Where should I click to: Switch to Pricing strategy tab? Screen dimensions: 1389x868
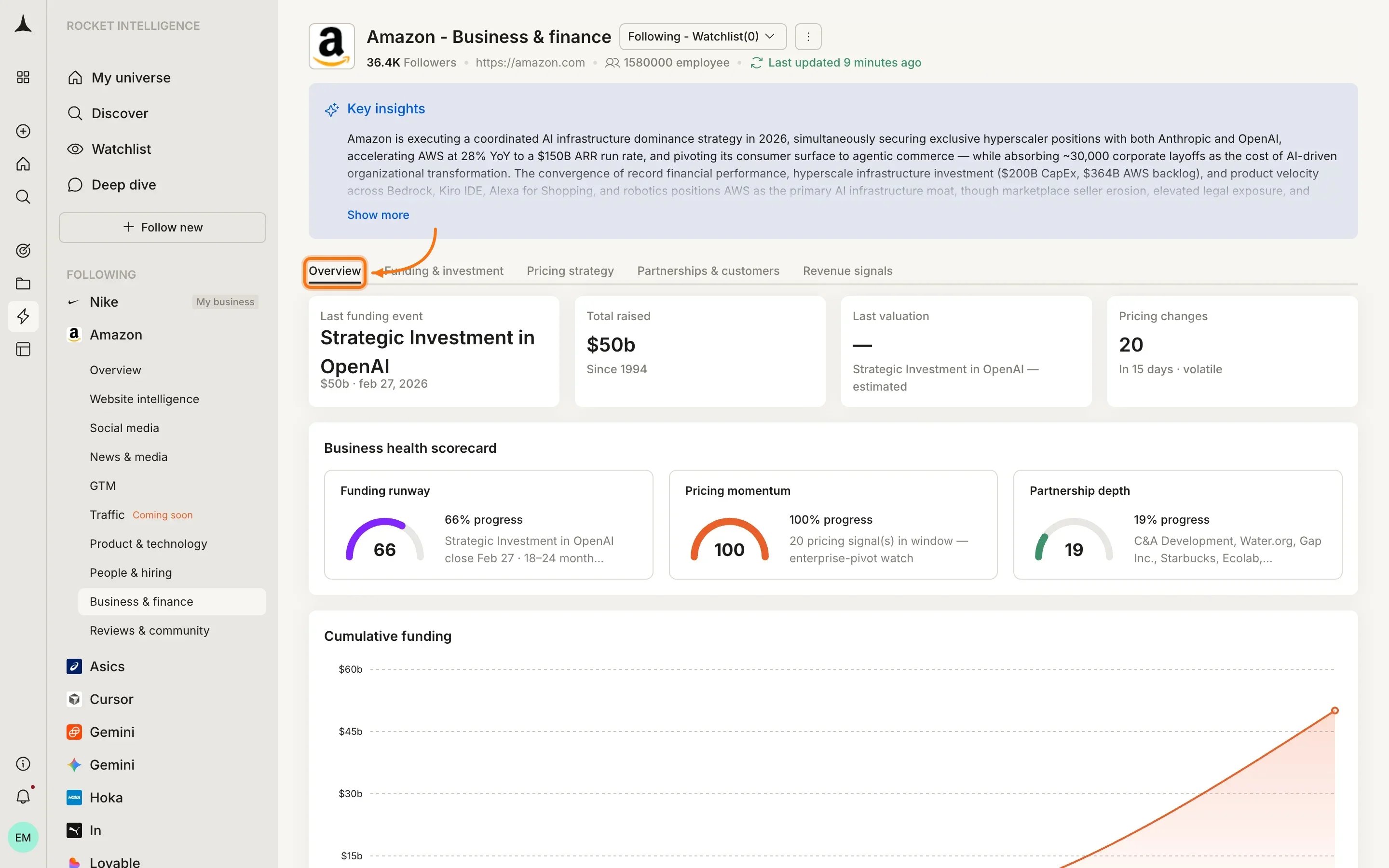570,271
